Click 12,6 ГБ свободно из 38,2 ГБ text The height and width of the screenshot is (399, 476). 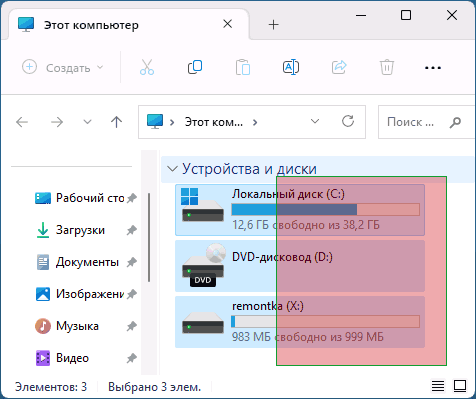point(306,225)
